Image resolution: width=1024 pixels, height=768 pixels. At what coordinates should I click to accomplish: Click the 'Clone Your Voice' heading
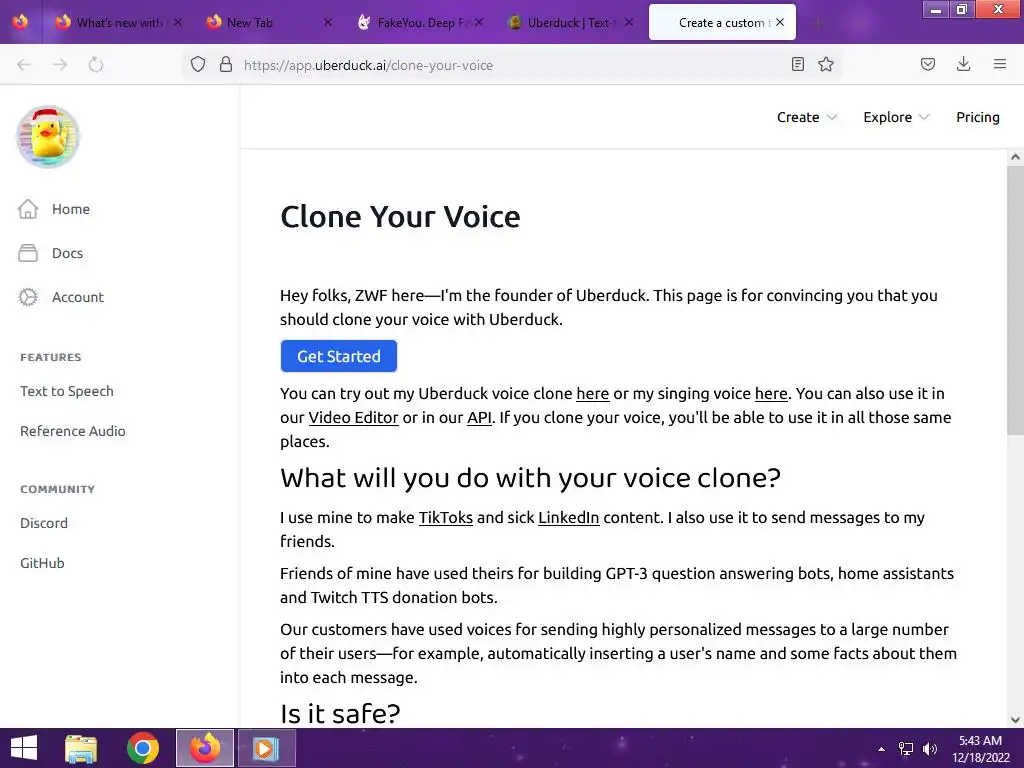coord(400,217)
